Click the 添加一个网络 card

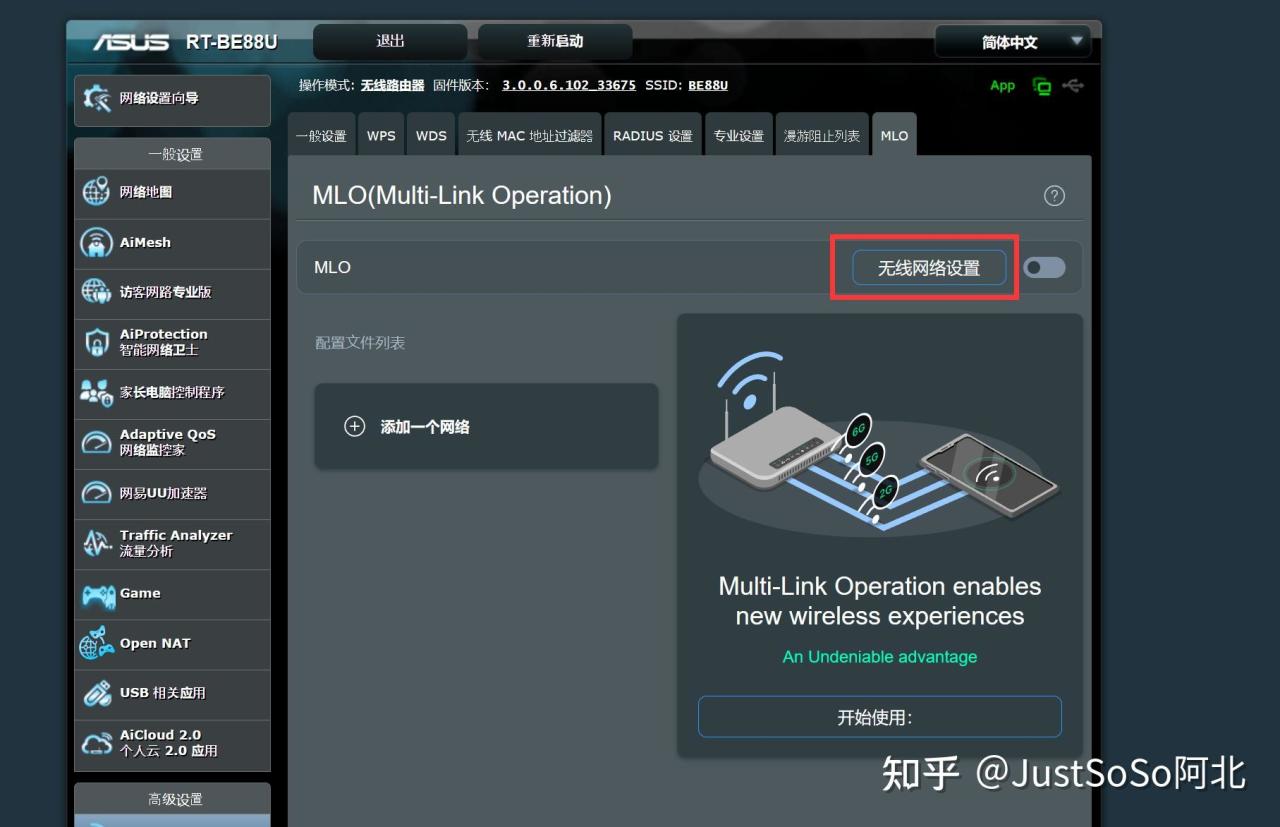click(x=486, y=427)
